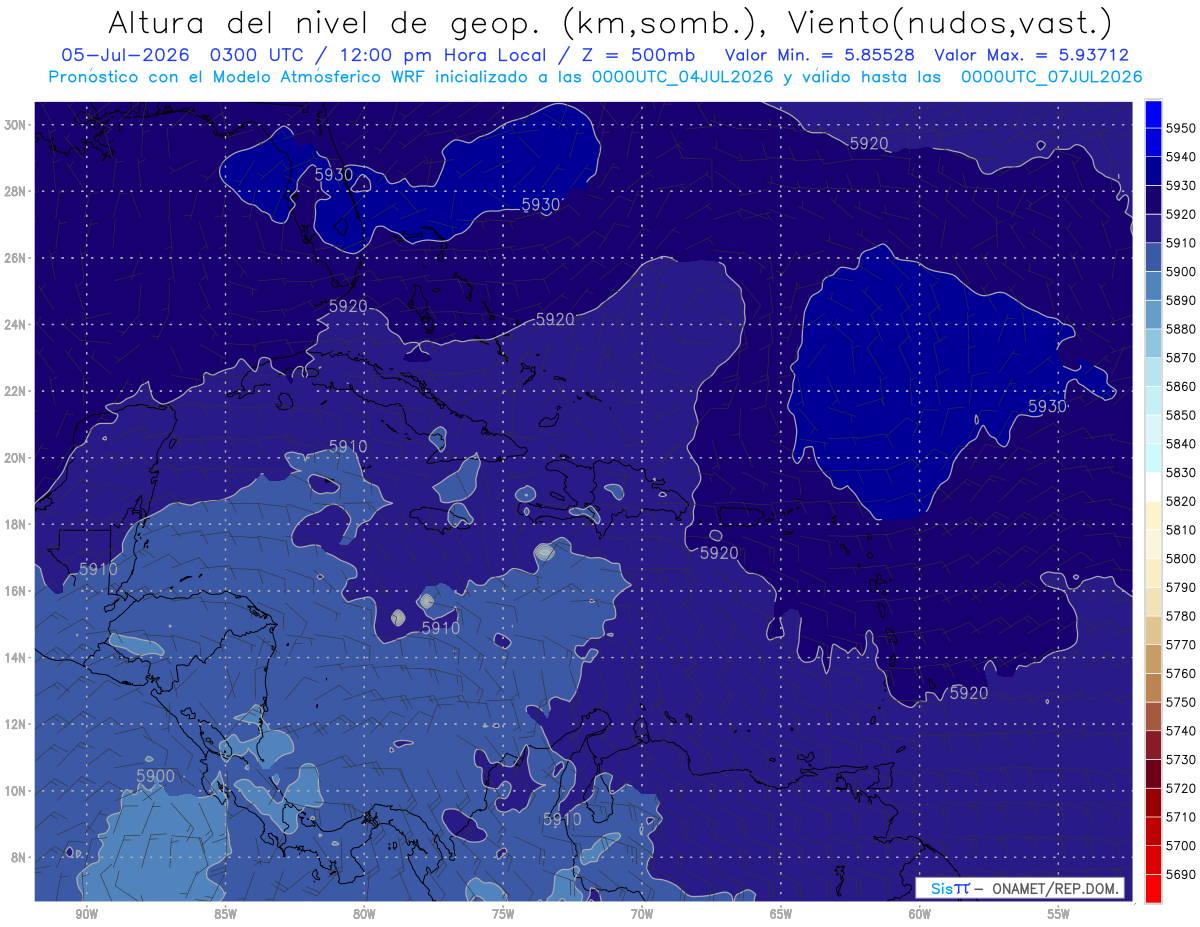
Task: Click the 5820 value on the color scale
Action: [1180, 501]
